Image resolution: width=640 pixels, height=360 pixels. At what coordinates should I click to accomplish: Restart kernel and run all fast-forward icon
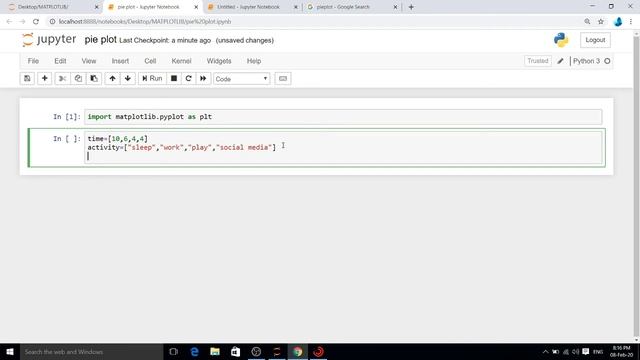click(x=203, y=78)
